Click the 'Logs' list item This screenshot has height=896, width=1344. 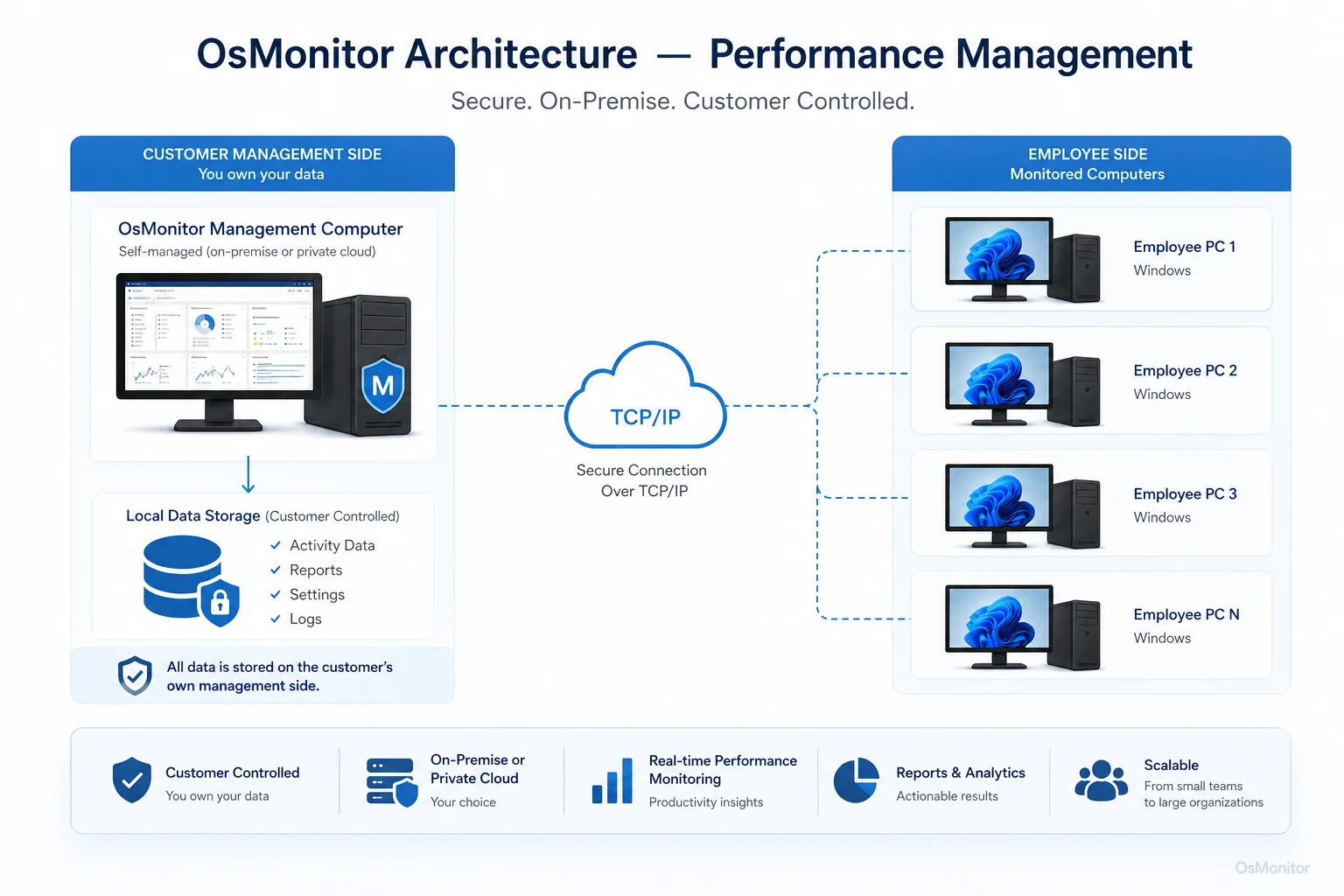(305, 619)
